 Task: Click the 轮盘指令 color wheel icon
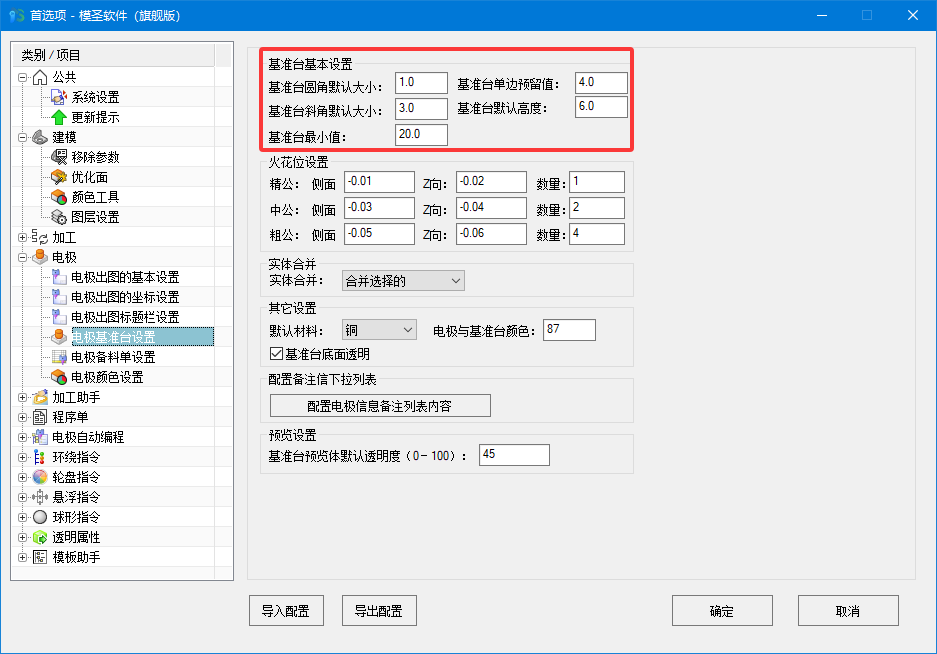tap(40, 477)
